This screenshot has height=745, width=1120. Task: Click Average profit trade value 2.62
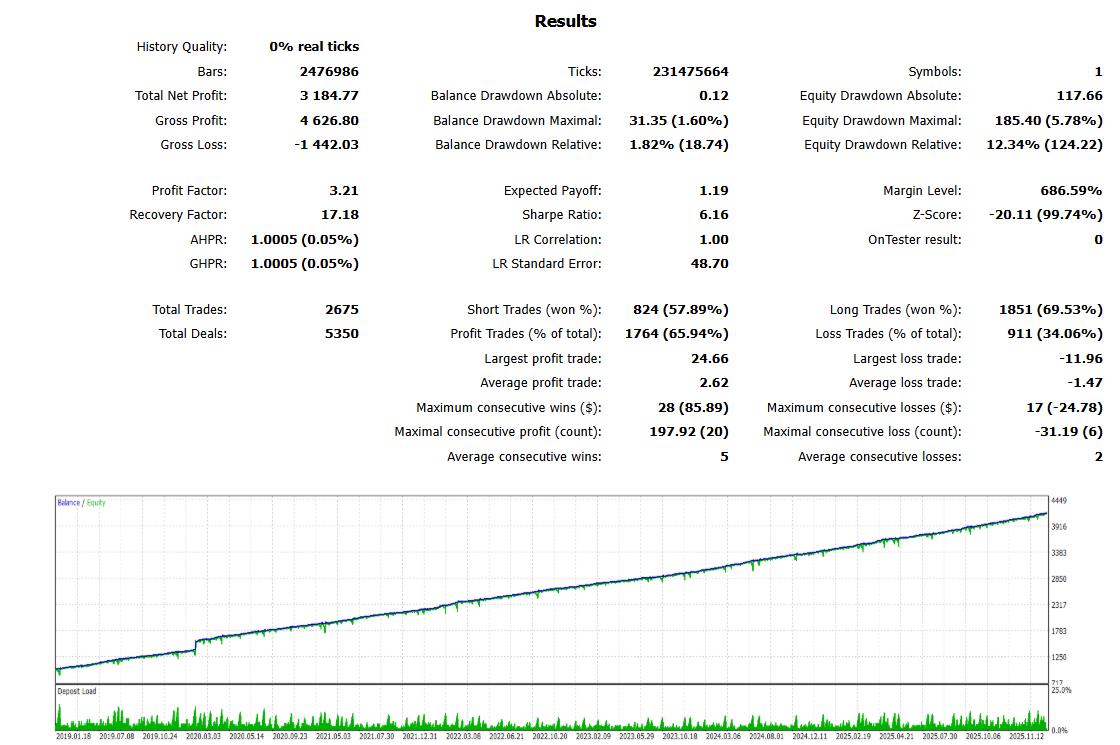click(714, 383)
